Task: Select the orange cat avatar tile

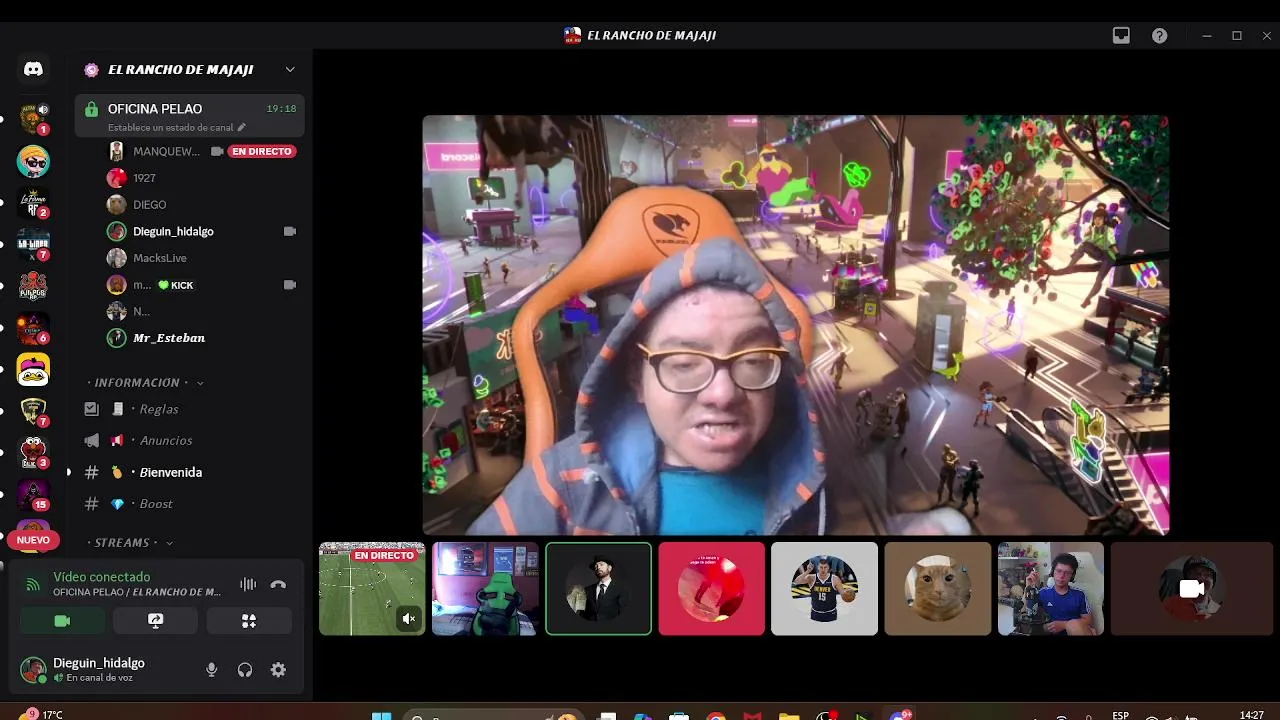Action: tap(938, 589)
